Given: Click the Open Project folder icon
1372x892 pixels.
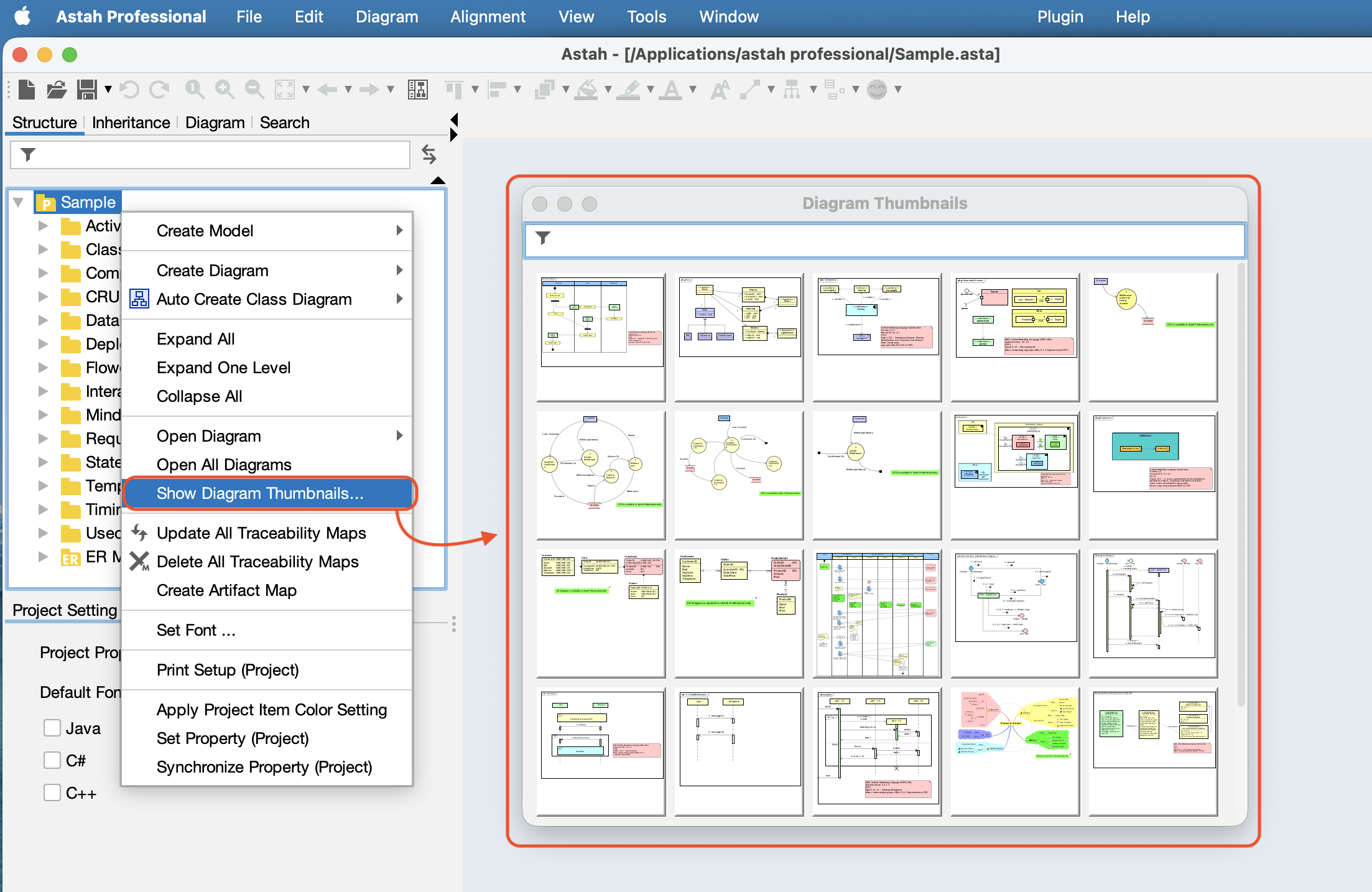Looking at the screenshot, I should click(x=57, y=90).
